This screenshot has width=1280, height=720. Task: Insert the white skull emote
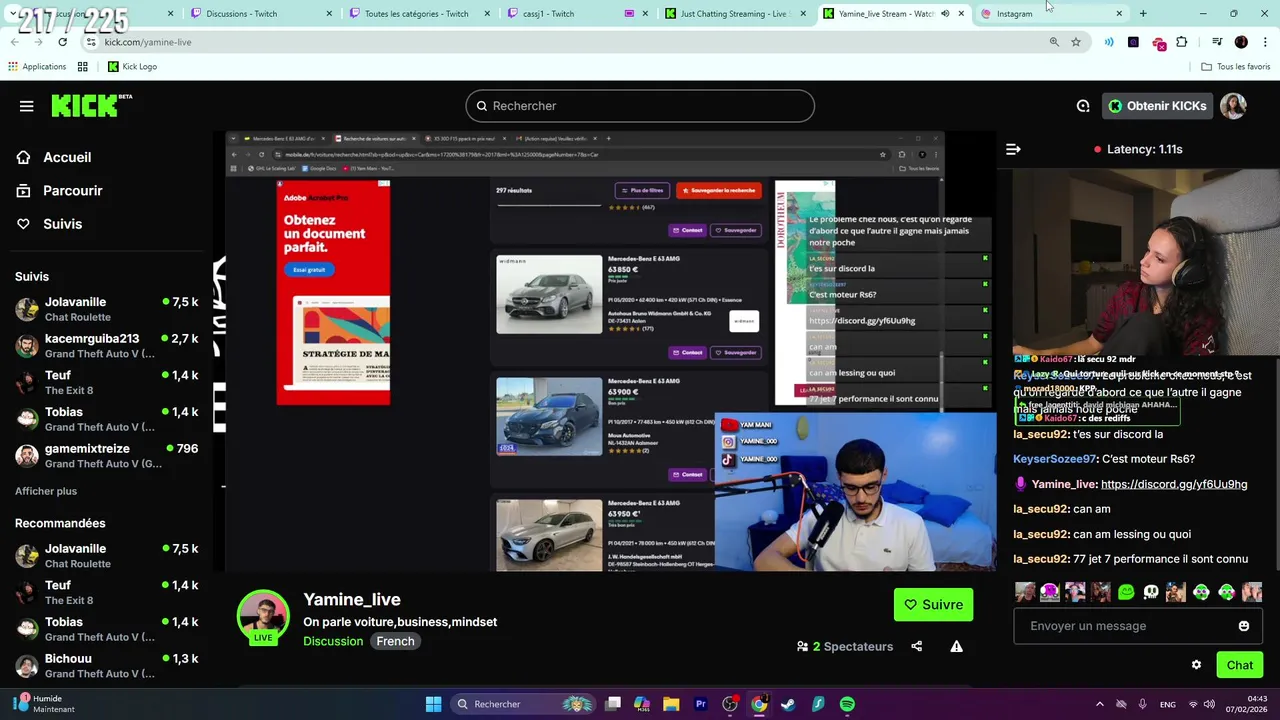1151,592
